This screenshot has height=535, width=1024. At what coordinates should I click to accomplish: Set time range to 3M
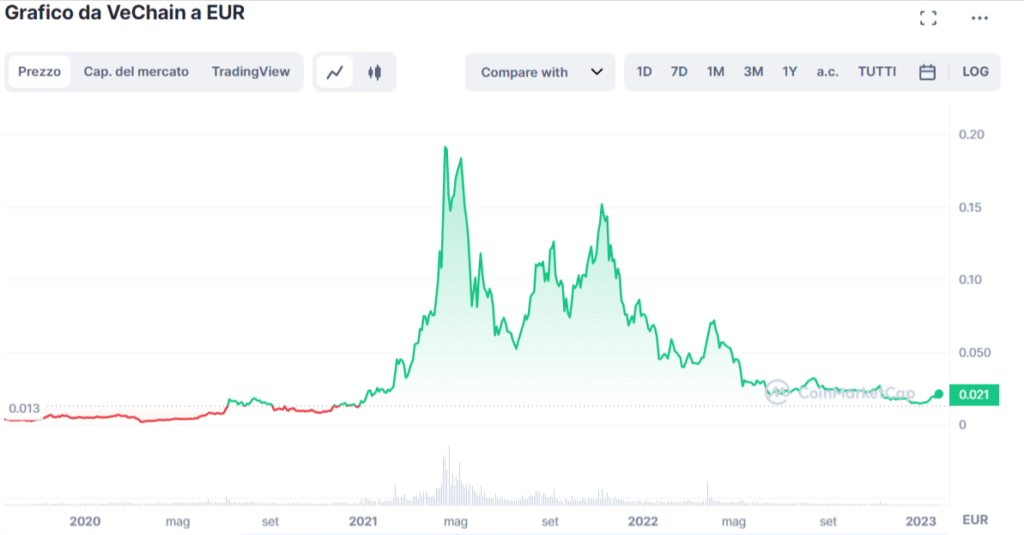pos(754,72)
